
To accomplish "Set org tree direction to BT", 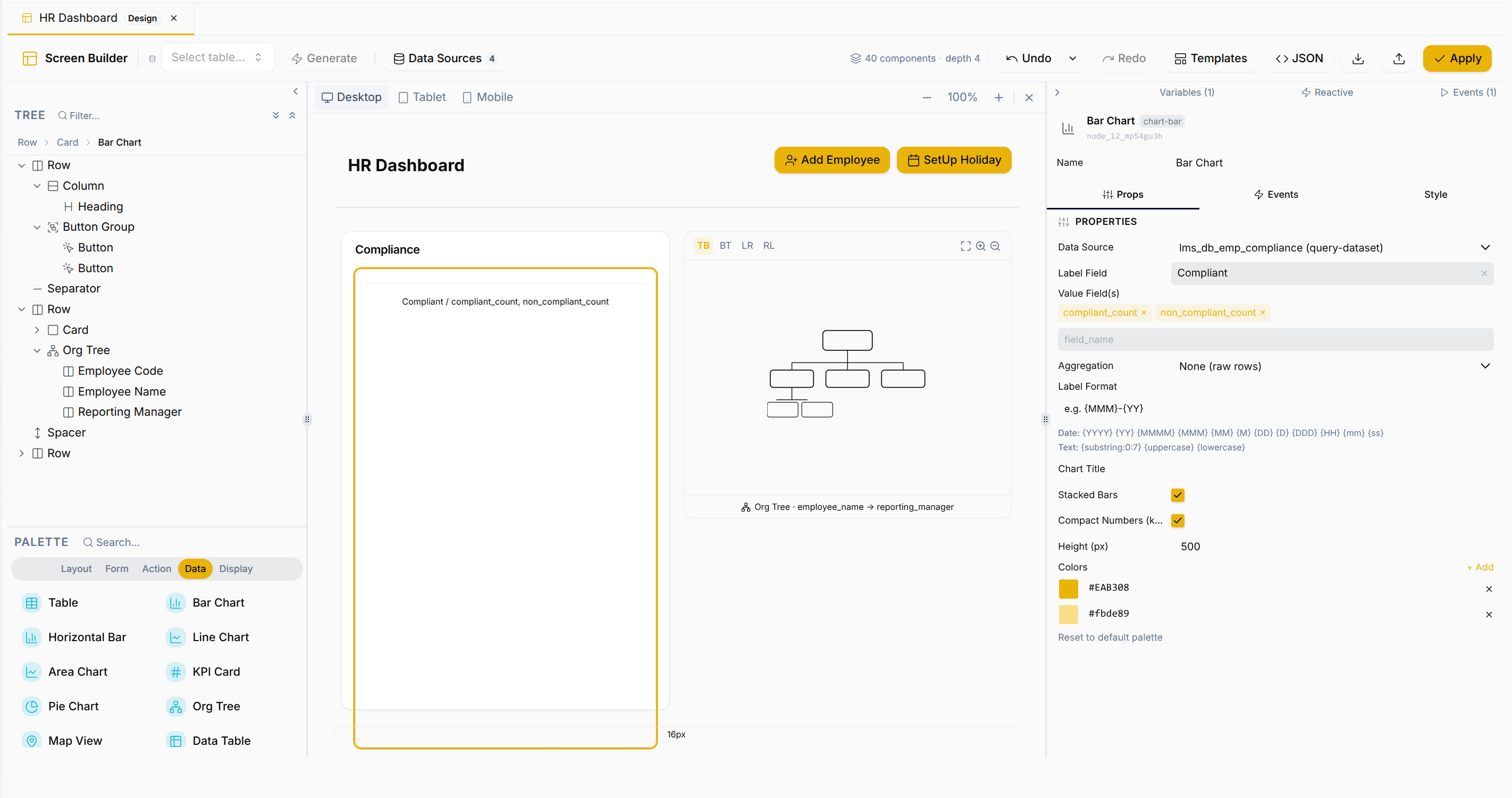I will pos(725,246).
